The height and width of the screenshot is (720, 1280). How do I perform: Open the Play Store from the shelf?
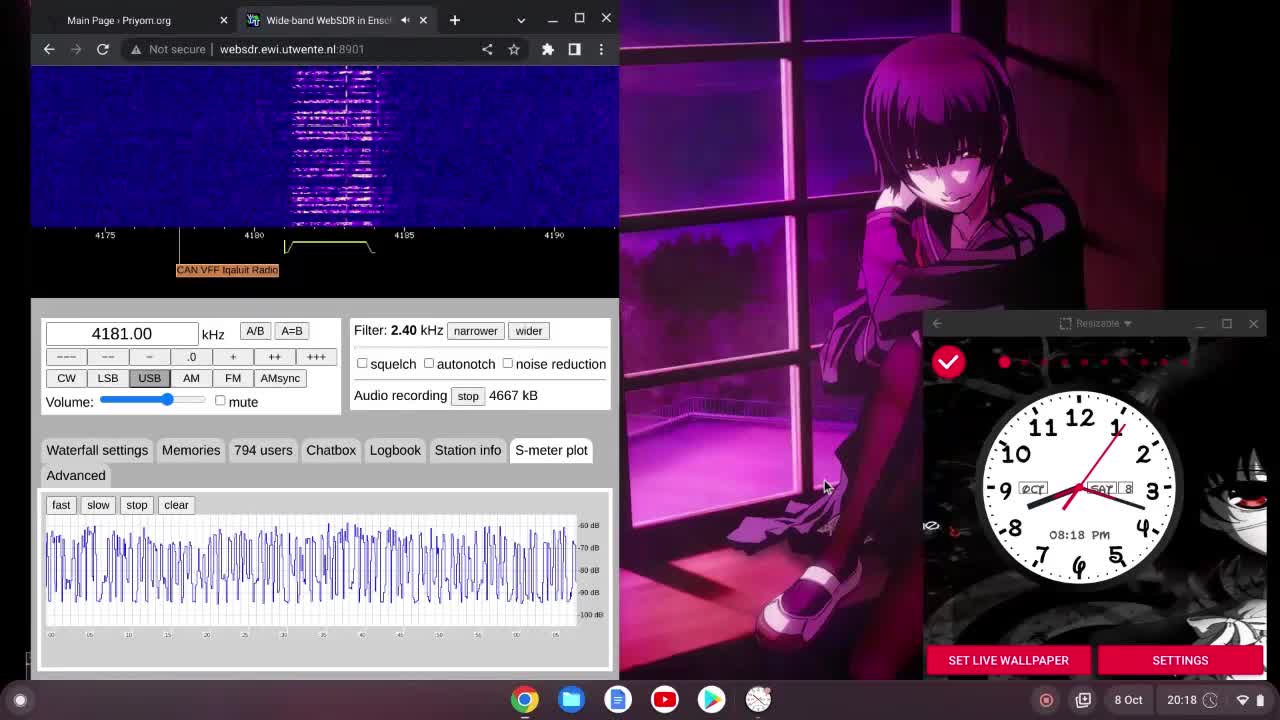click(711, 700)
